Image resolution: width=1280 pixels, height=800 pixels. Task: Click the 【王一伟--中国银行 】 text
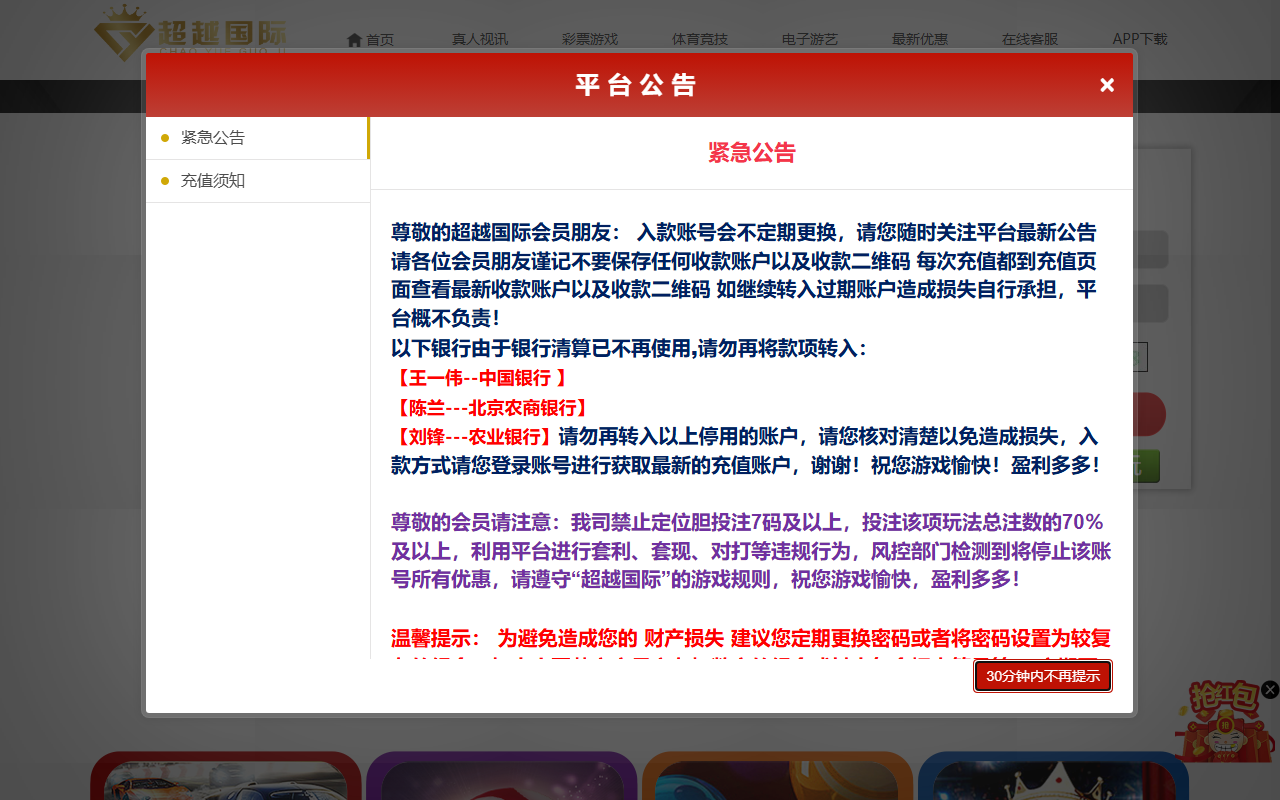[481, 378]
